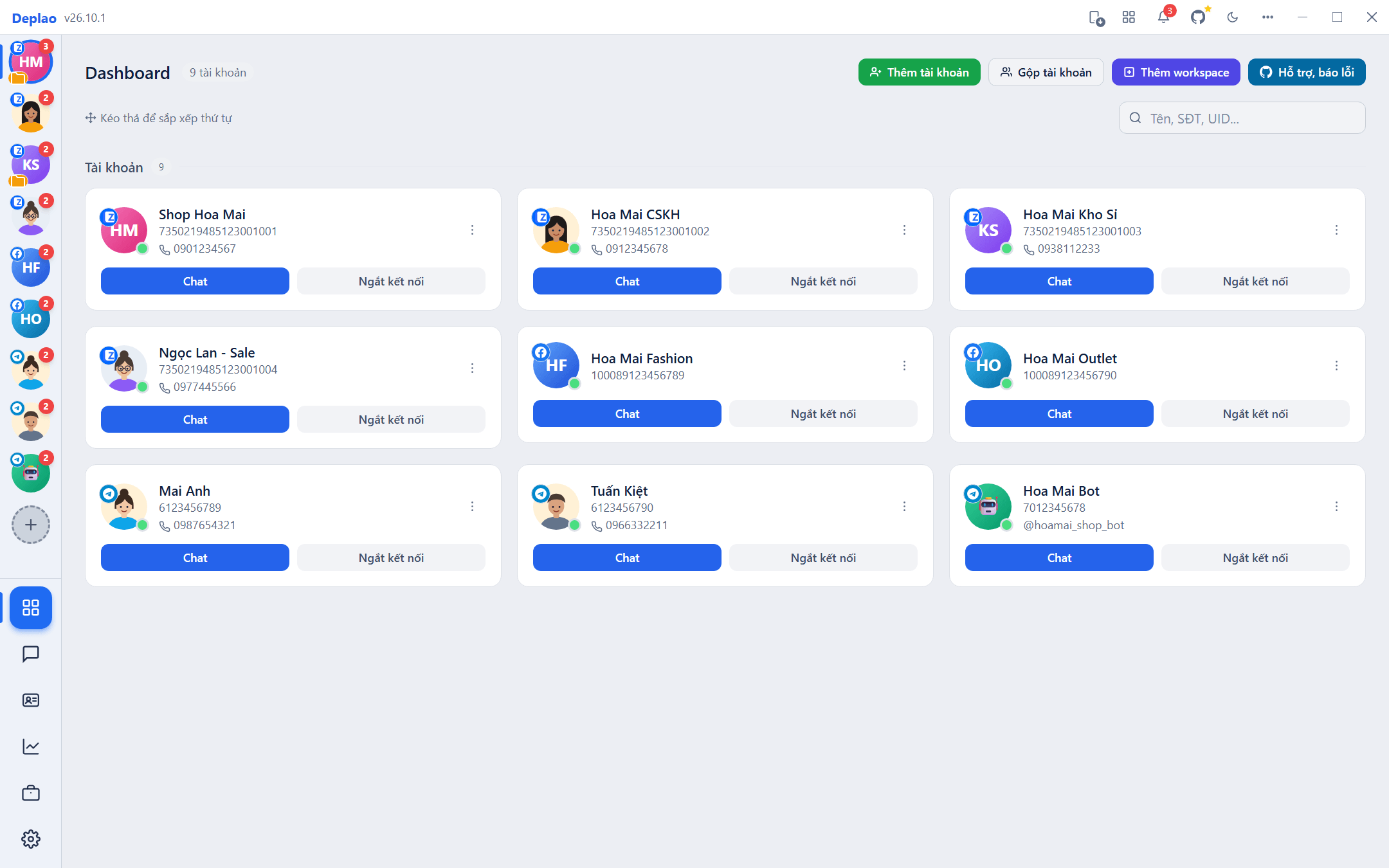The image size is (1389, 868).
Task: Click Ngắt kết nối on Hoa Mai Kho Sỉ
Action: [1255, 281]
